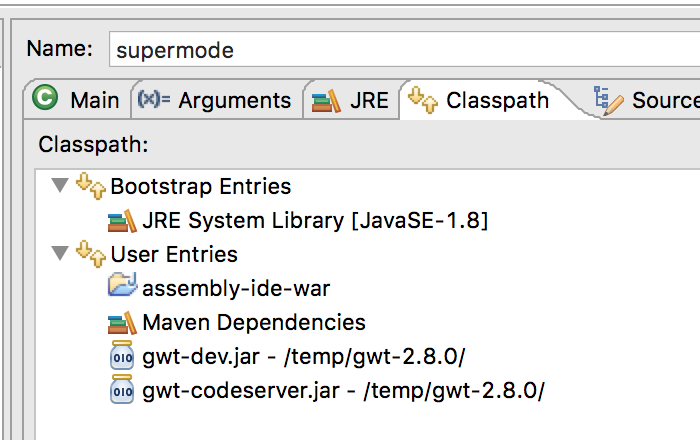
Task: Click the arrows icon on Classpath tab
Action: tap(423, 100)
